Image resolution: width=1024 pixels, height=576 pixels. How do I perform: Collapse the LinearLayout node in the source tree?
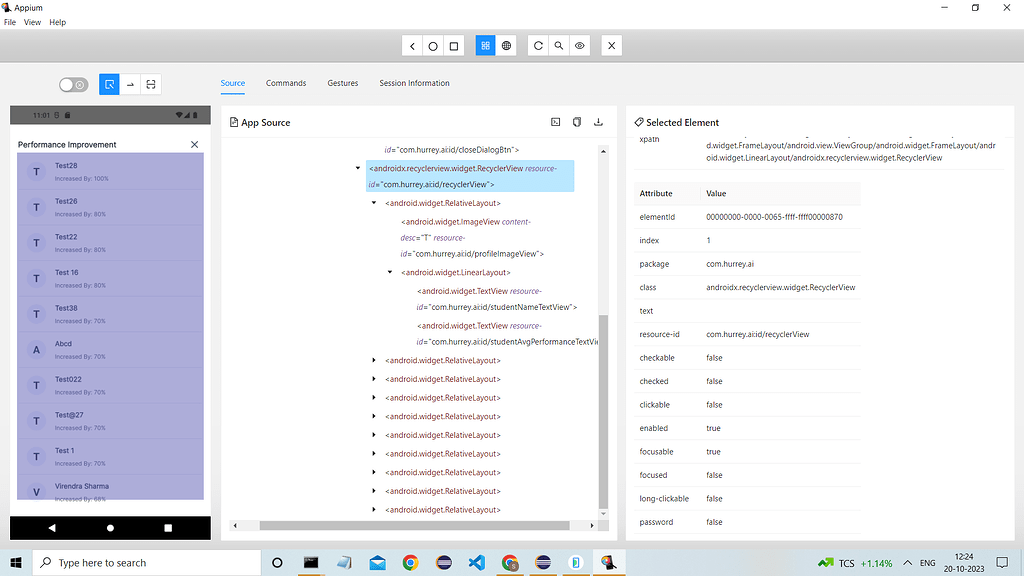(x=390, y=271)
